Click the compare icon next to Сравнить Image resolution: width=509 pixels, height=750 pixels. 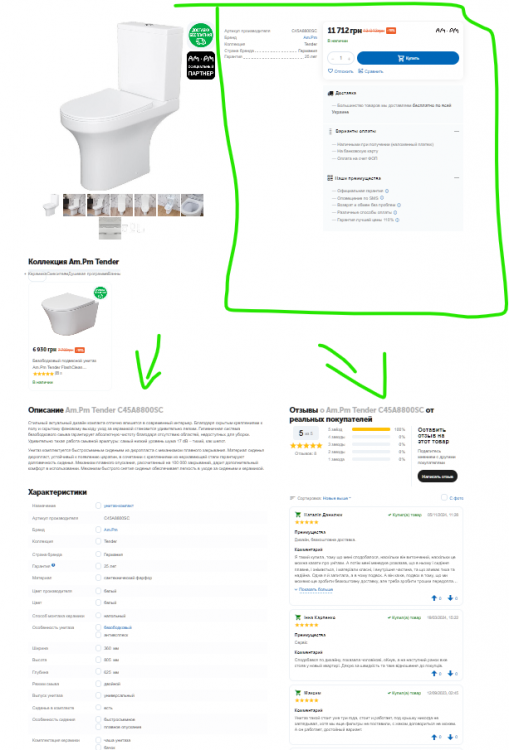point(361,71)
